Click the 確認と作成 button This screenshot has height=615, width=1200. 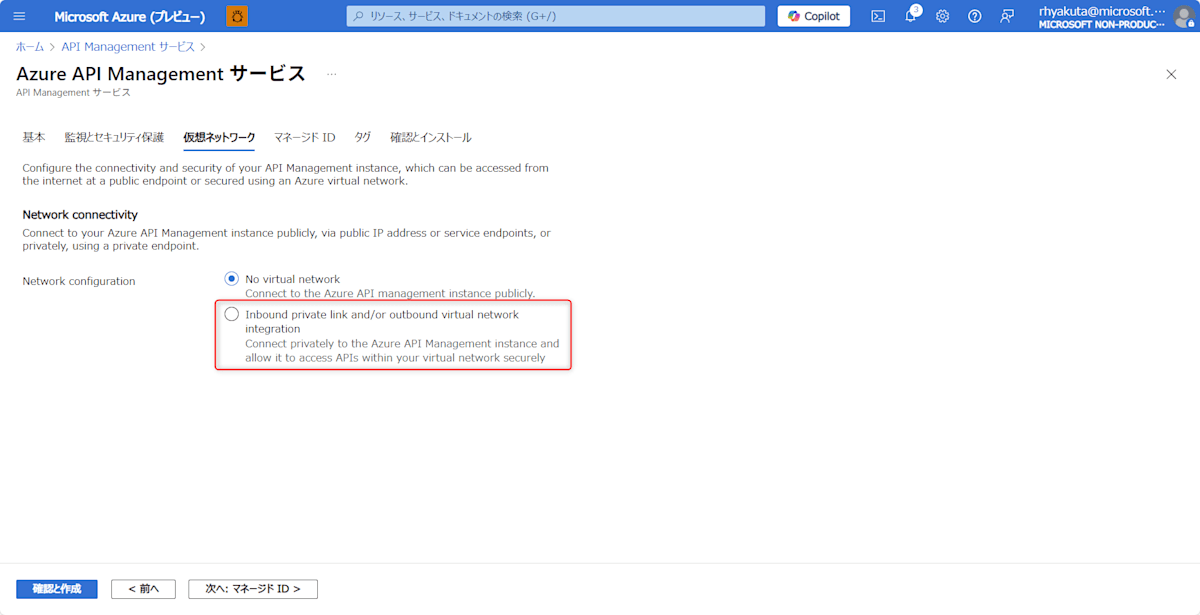click(x=57, y=589)
